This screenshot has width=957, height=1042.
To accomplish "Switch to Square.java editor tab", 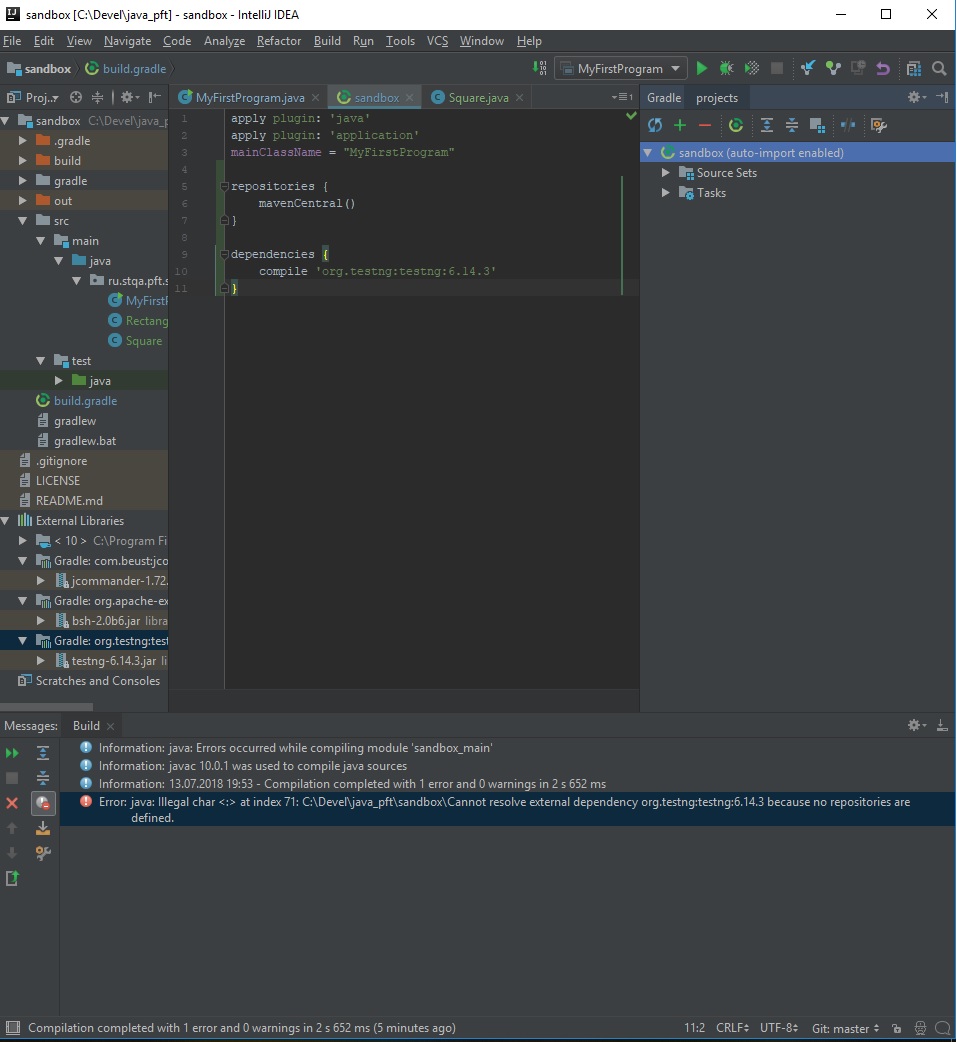I will coord(478,98).
